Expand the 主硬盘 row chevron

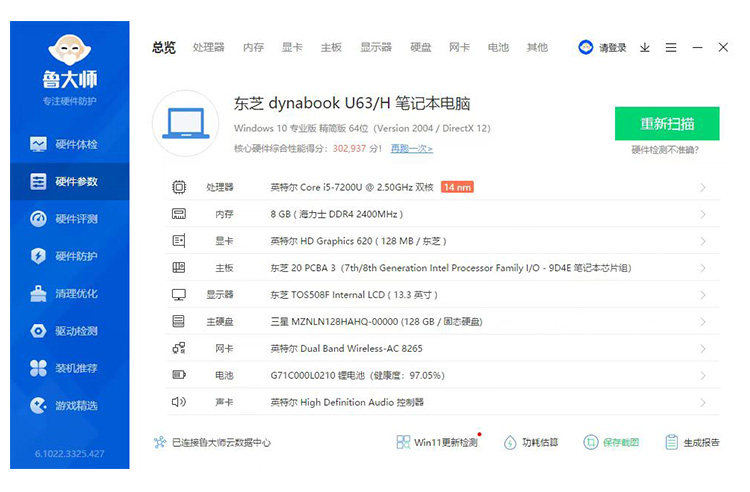703,322
